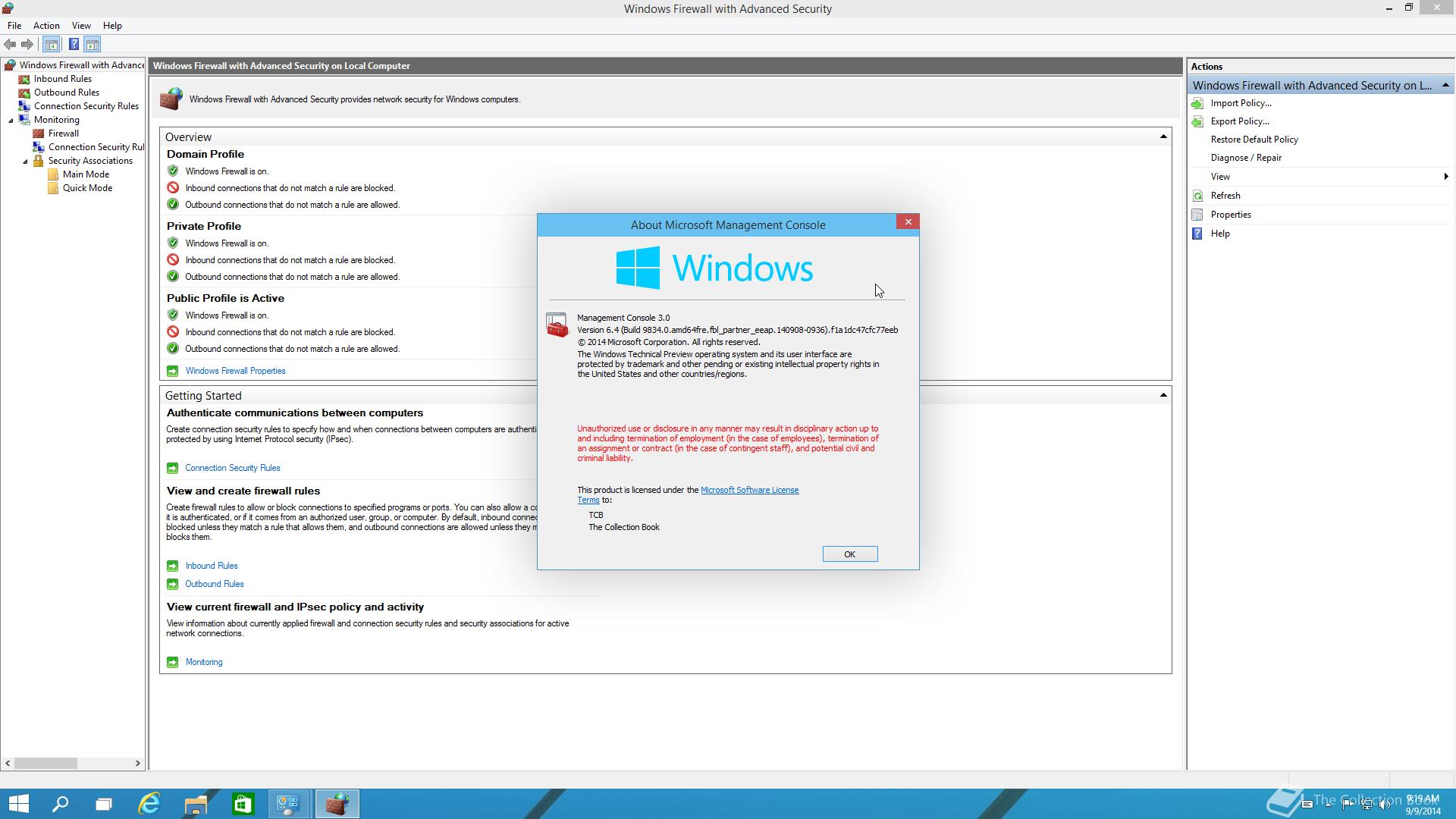1456x819 pixels.
Task: Open the Windows Start button
Action: (18, 804)
